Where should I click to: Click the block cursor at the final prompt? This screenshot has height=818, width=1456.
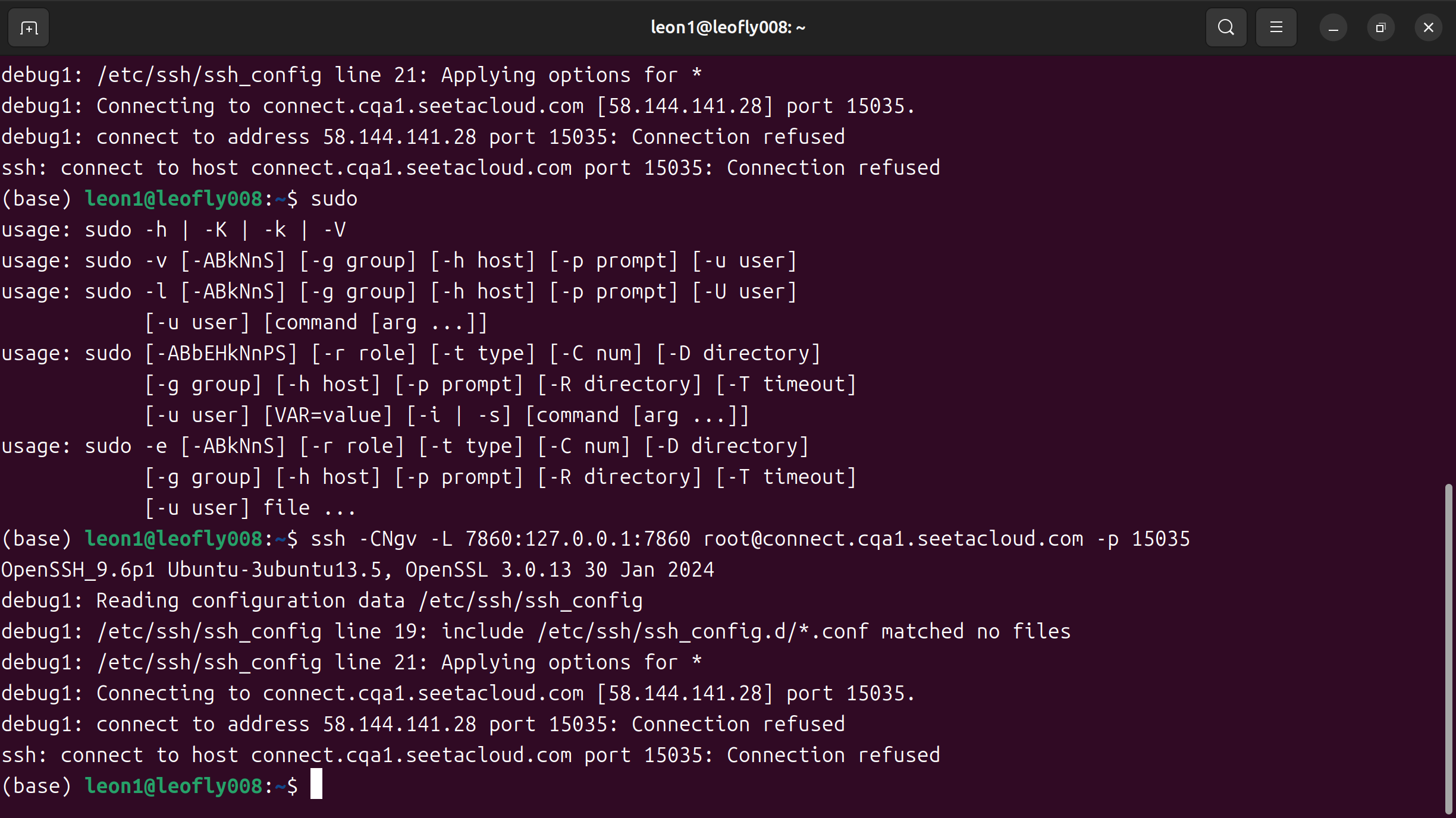[x=316, y=785]
